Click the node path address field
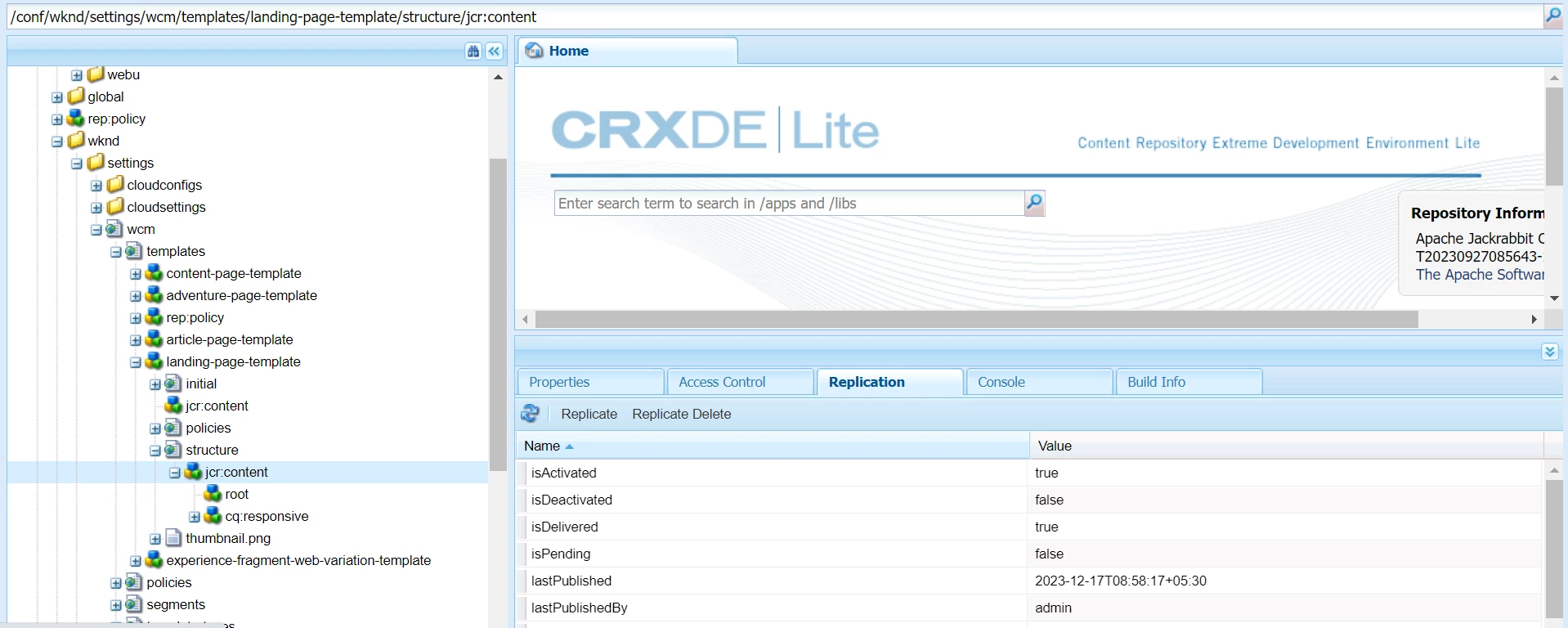1568x628 pixels. (775, 16)
